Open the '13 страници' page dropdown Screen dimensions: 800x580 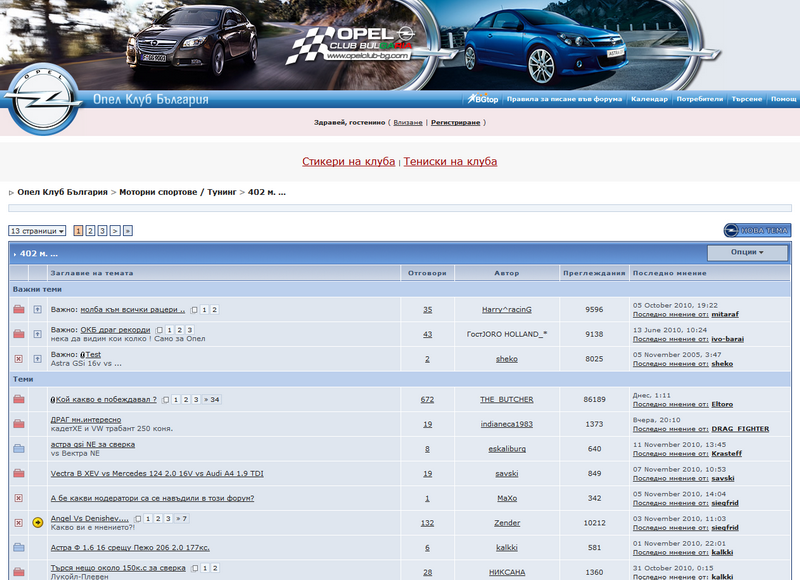coord(37,231)
